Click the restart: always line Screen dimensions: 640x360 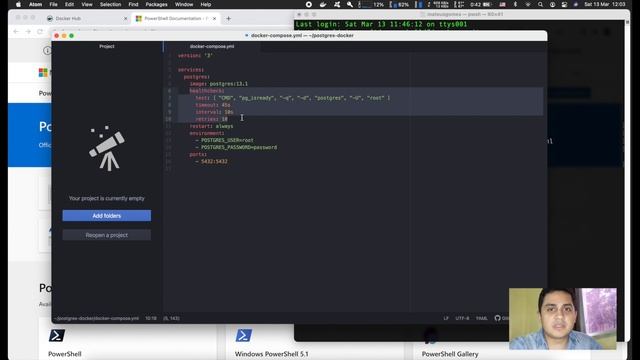211,126
